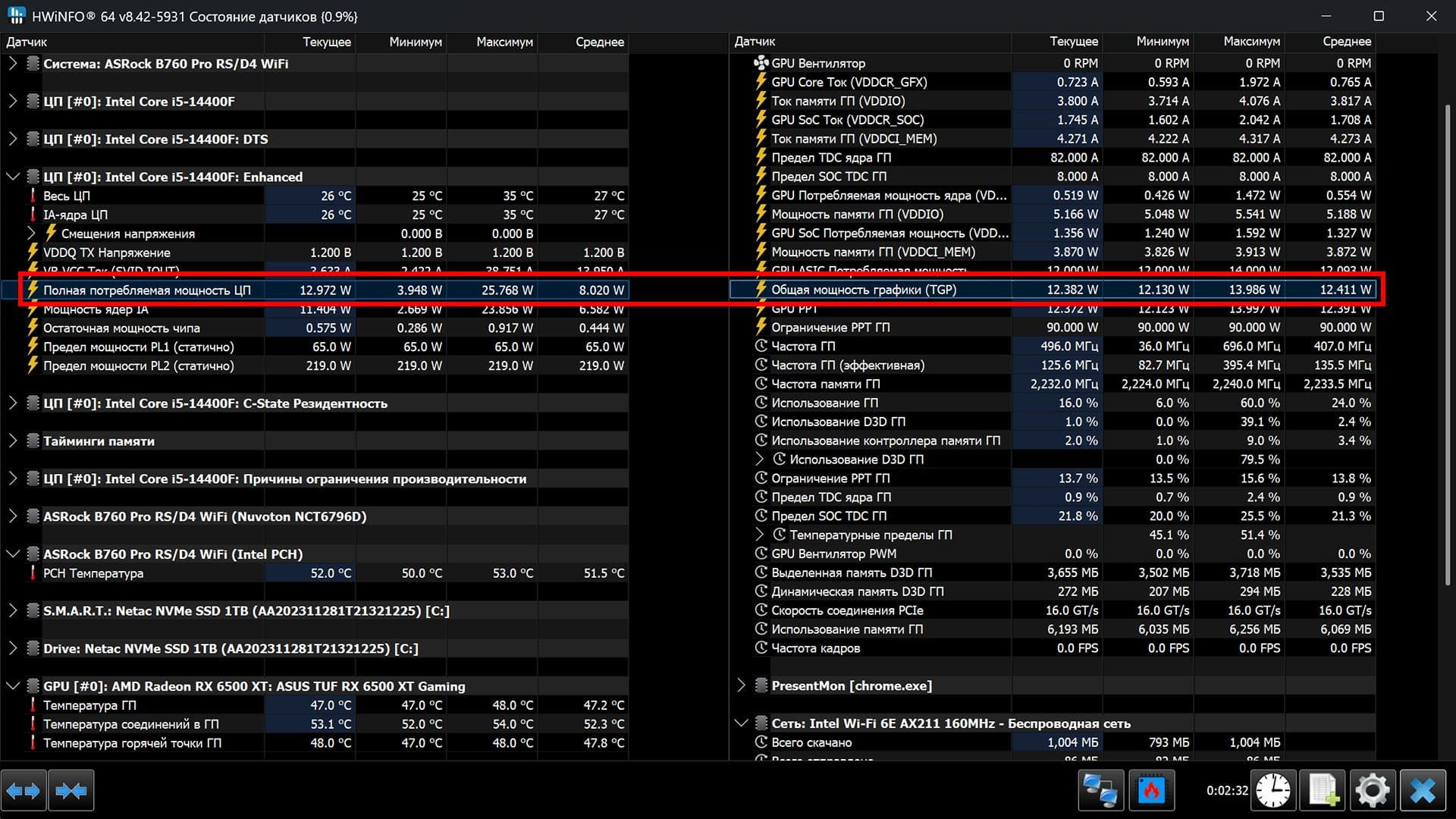The height and width of the screenshot is (819, 1456).
Task: Click the lightning icon beside Предел мощности PL2
Action: (33, 366)
